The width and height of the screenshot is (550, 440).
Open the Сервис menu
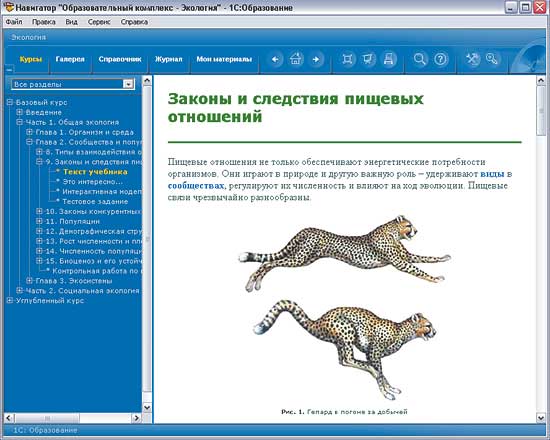[x=99, y=22]
